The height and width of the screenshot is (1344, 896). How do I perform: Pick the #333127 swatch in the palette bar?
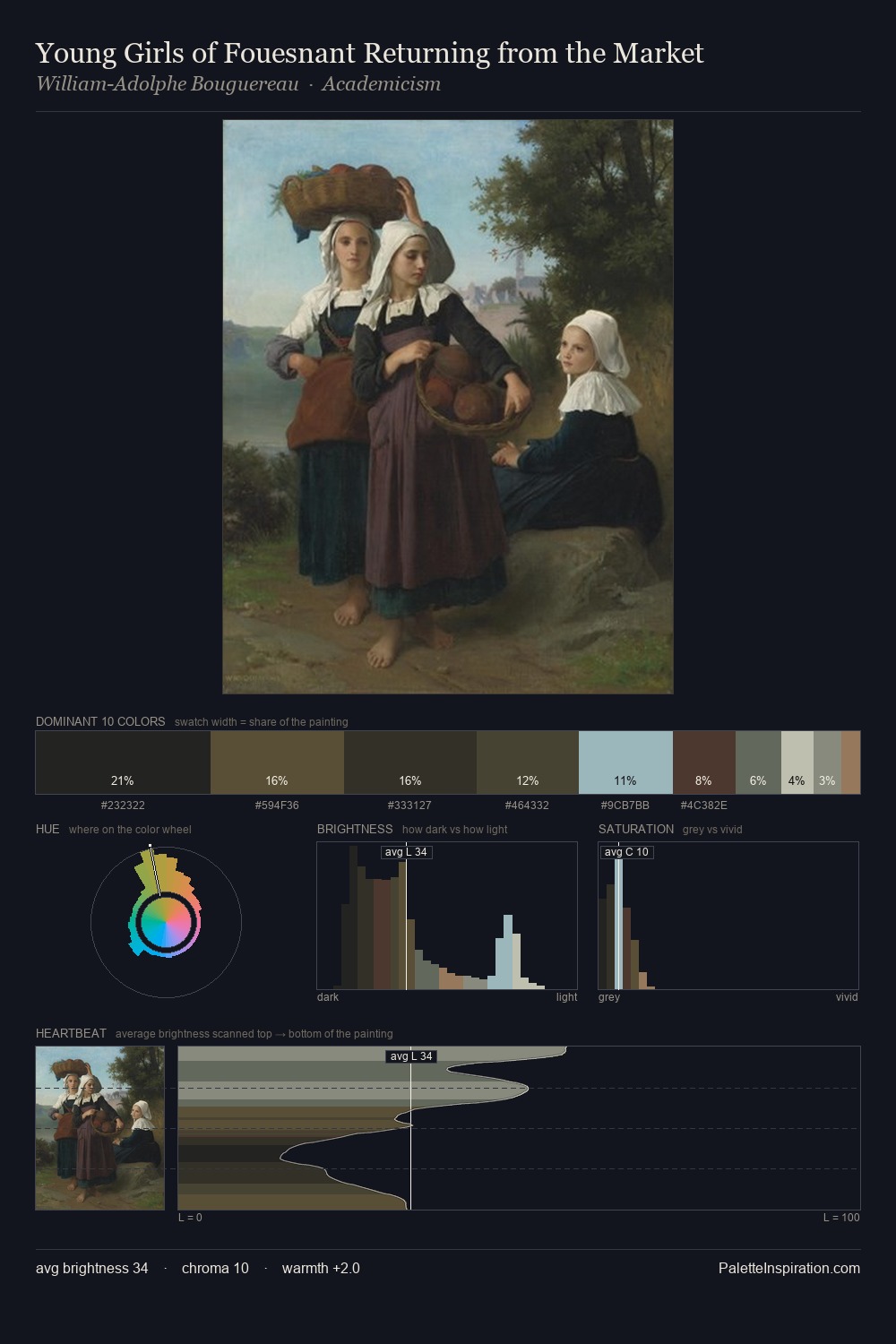pyautogui.click(x=410, y=762)
